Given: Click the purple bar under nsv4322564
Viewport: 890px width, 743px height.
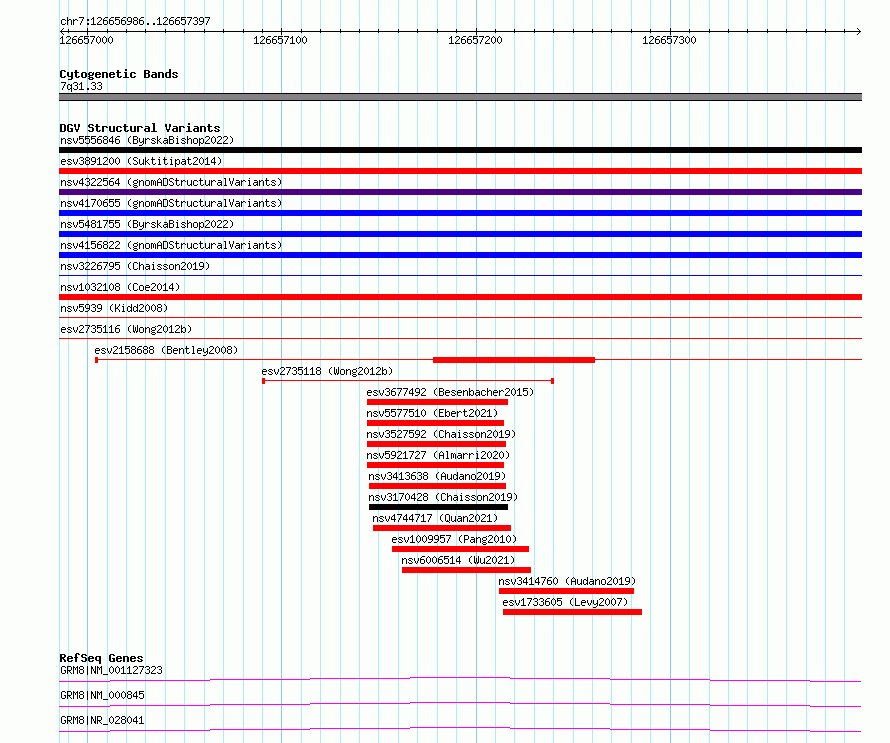Looking at the screenshot, I should tap(460, 192).
